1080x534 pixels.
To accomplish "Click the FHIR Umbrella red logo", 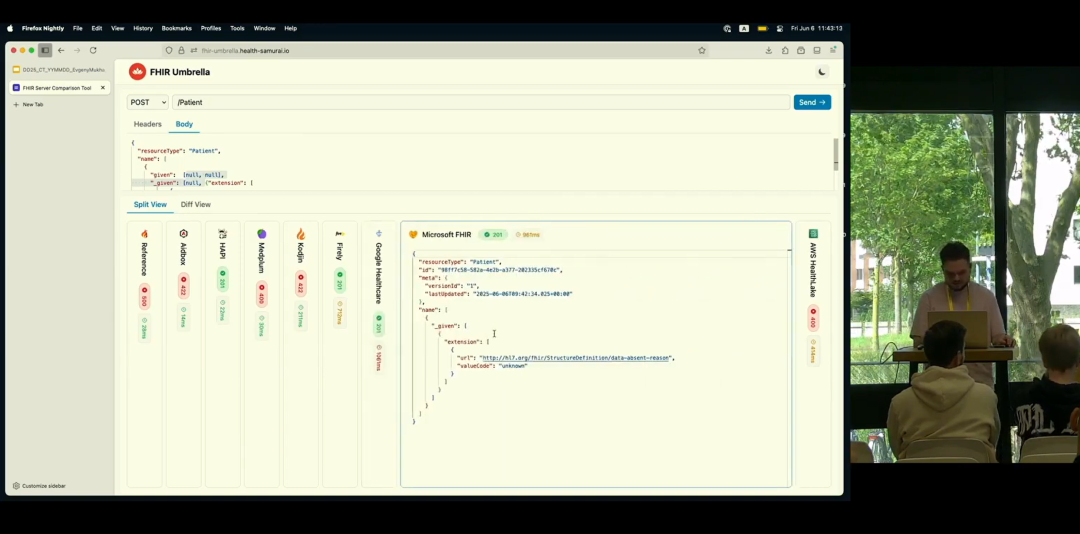I will click(138, 72).
